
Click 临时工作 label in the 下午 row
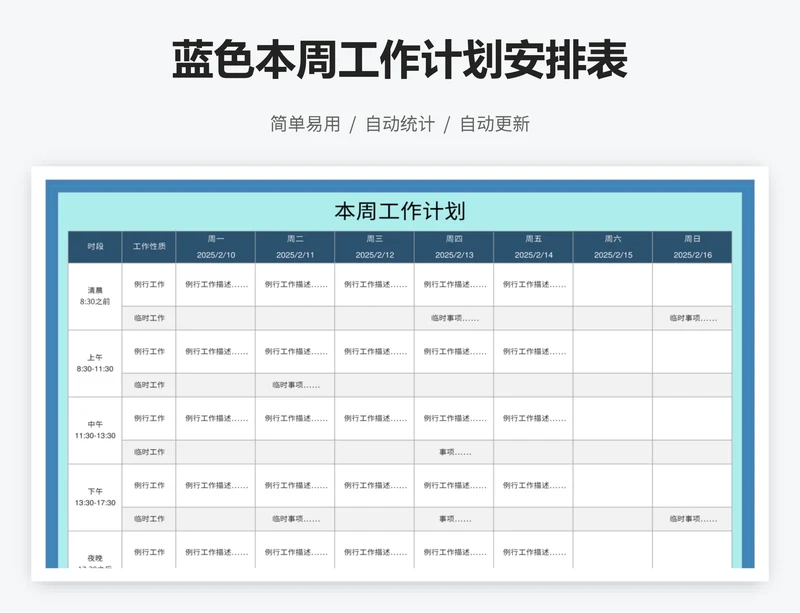[x=149, y=519]
